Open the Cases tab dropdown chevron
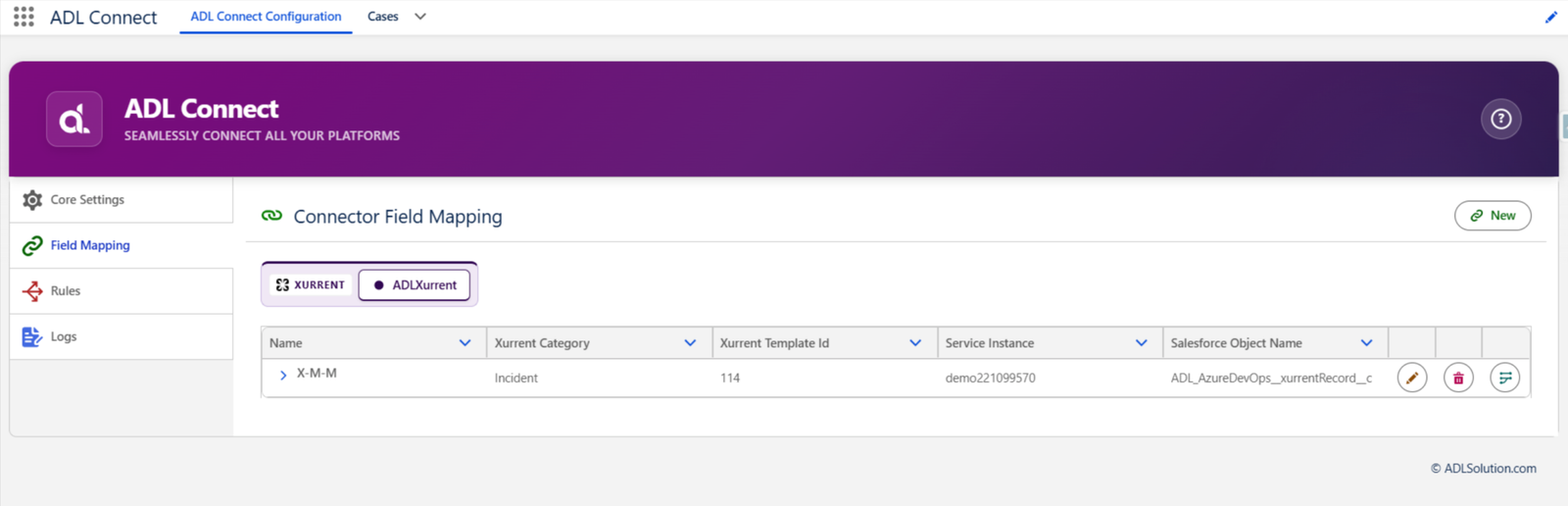The height and width of the screenshot is (506, 1568). (x=420, y=17)
